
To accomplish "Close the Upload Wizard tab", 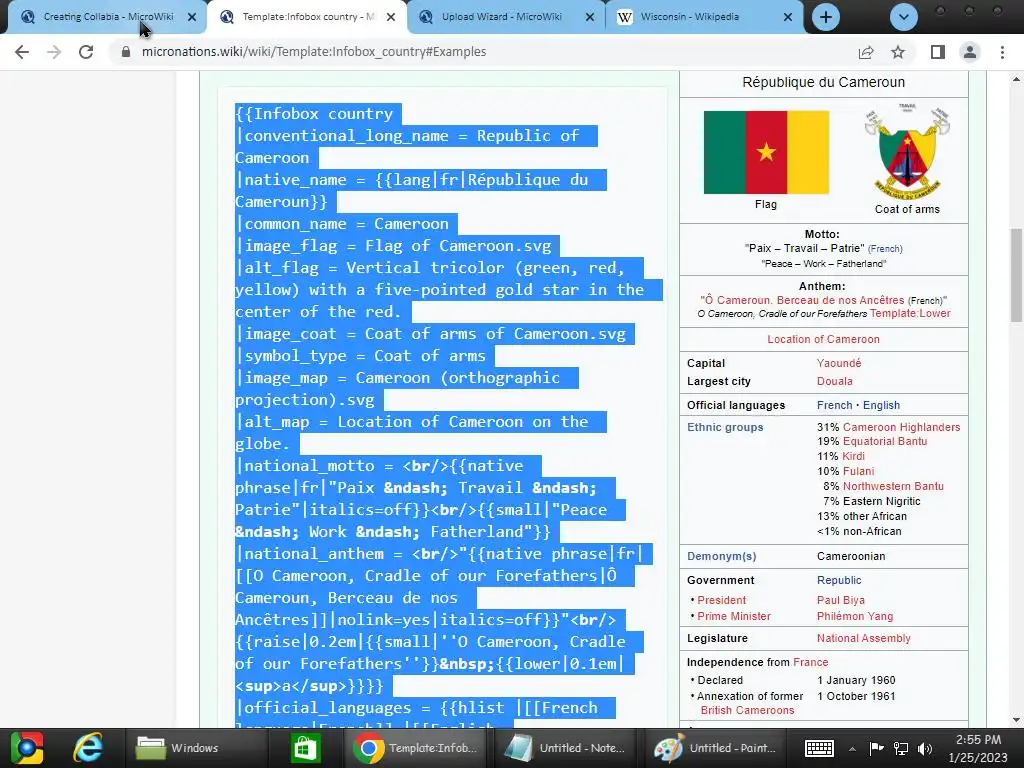I will (590, 18).
